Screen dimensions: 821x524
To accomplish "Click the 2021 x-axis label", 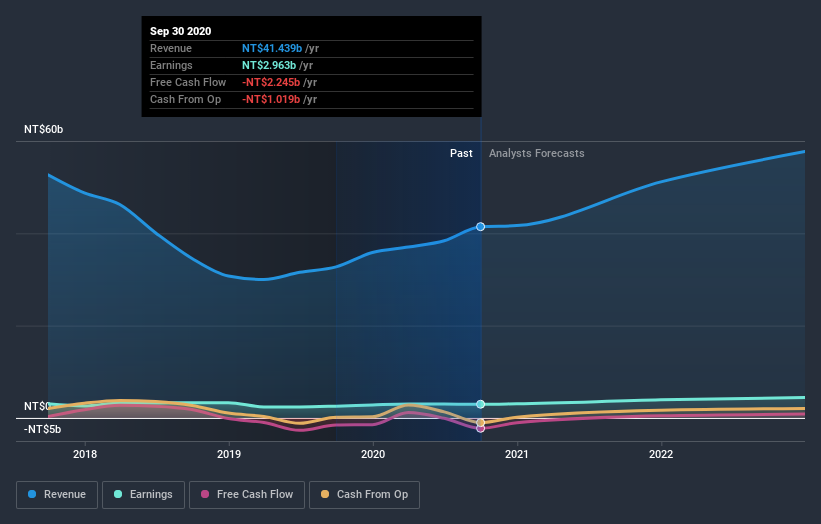I will click(x=517, y=454).
